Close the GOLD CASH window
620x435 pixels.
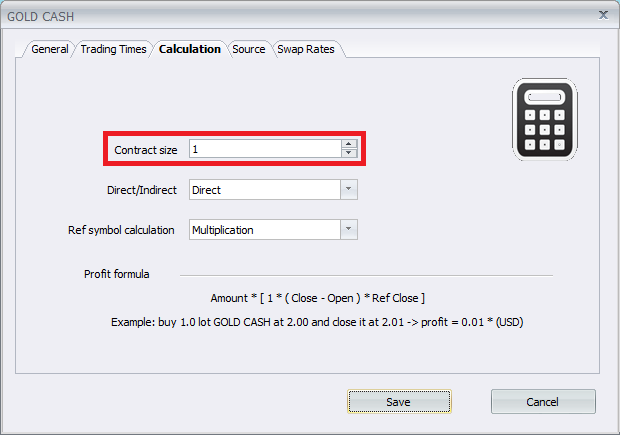pos(603,15)
